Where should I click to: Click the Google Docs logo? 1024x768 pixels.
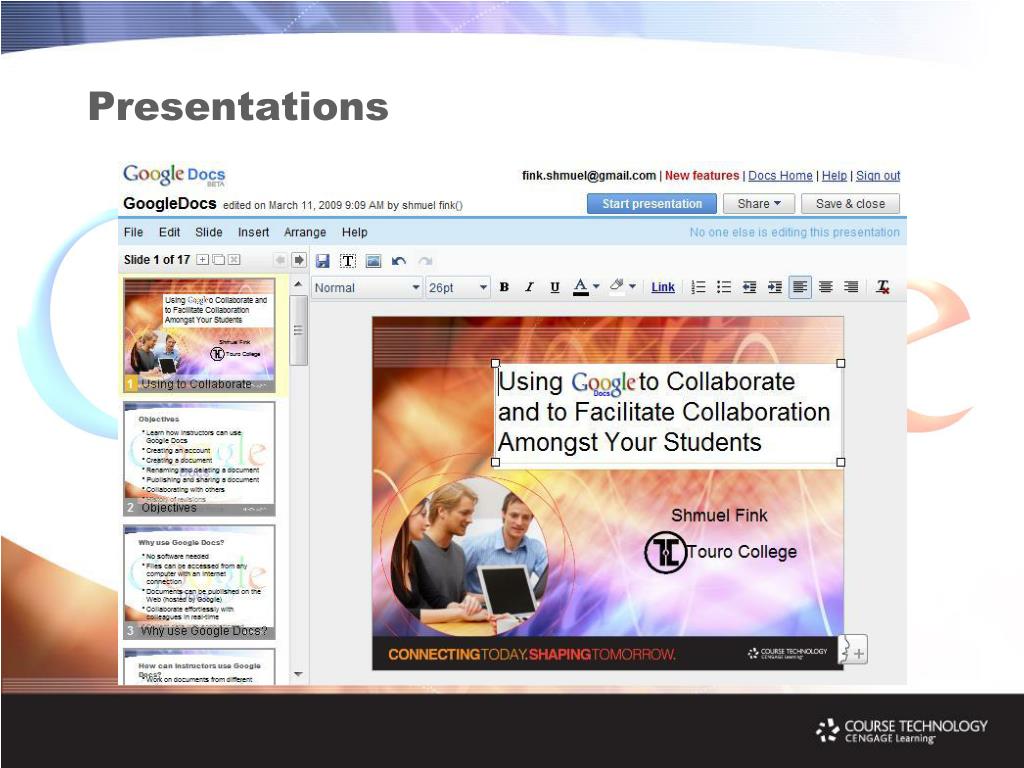click(x=174, y=174)
